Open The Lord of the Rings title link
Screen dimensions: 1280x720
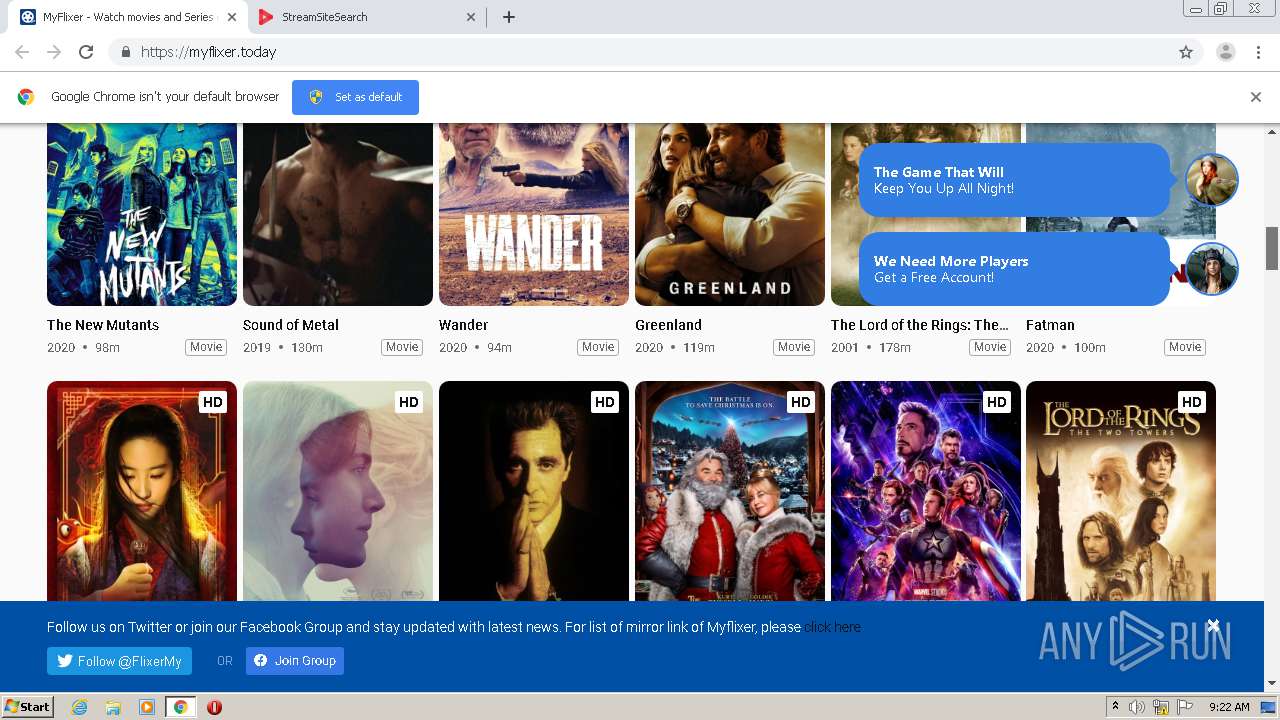[920, 325]
